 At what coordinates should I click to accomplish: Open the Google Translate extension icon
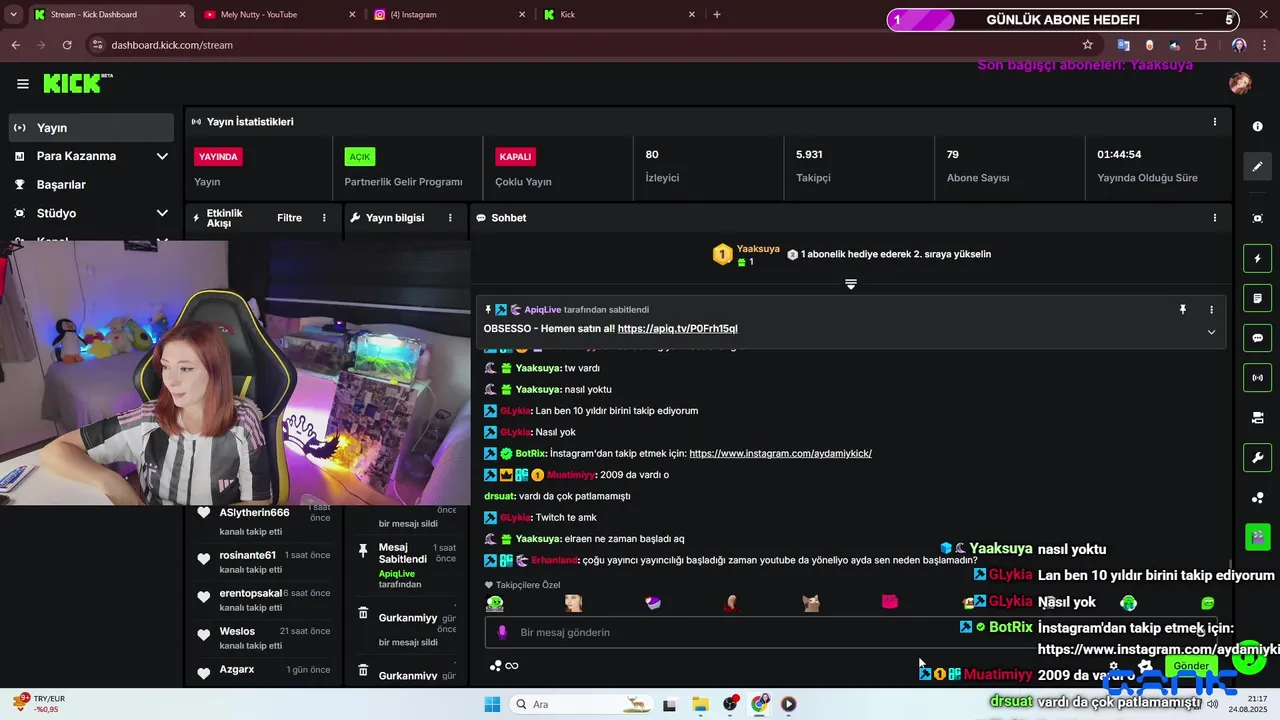[1123, 45]
